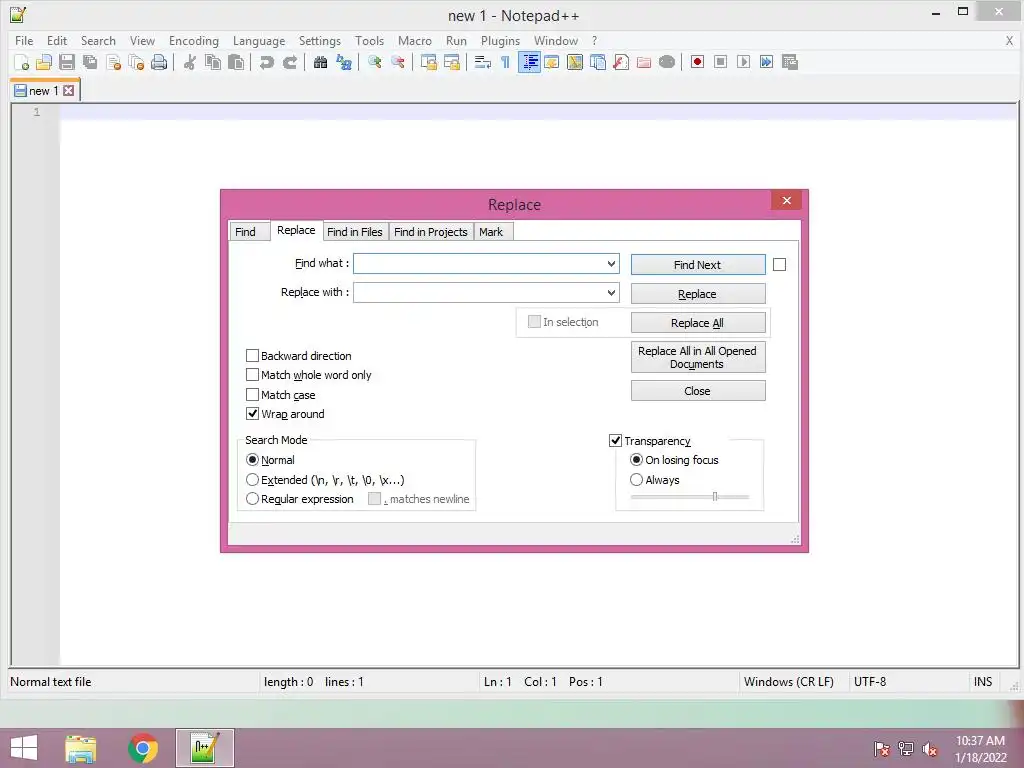Switch to the Mark tab
Viewport: 1024px width, 768px height.
(x=491, y=232)
